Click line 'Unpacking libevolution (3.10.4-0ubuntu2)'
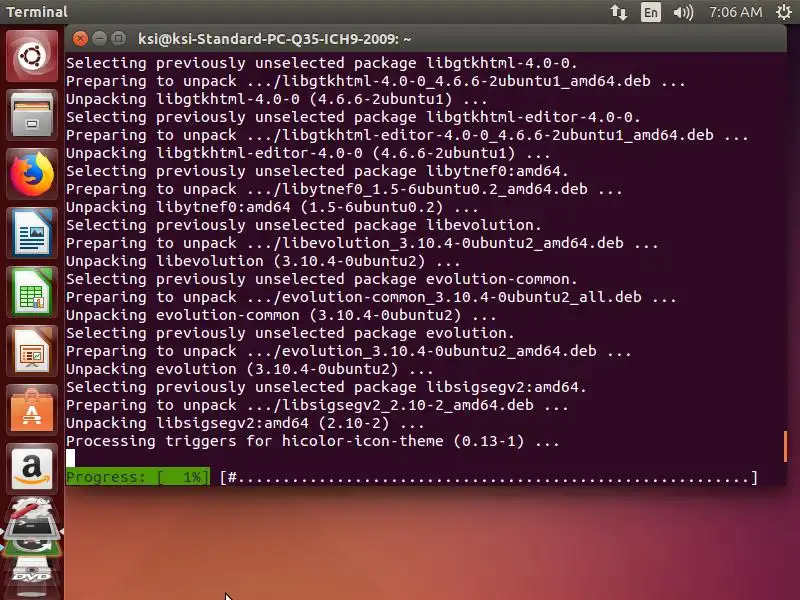 pyautogui.click(x=263, y=261)
